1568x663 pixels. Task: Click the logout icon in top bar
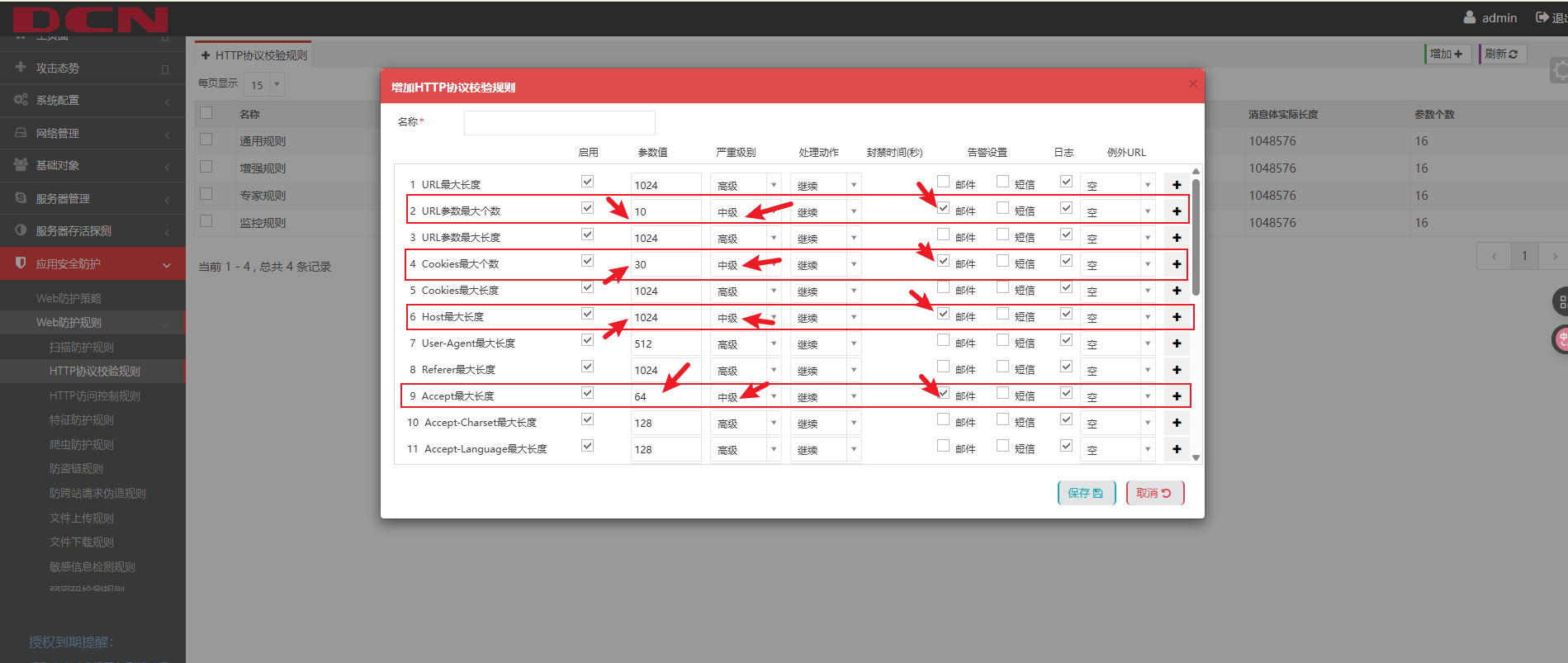click(1542, 17)
